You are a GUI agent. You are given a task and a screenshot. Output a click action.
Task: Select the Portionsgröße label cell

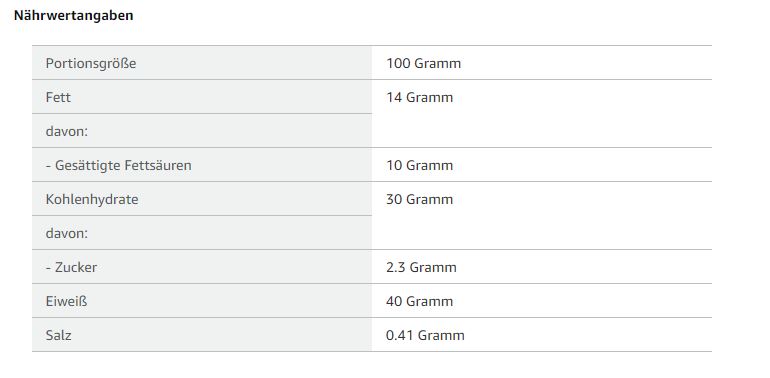202,63
